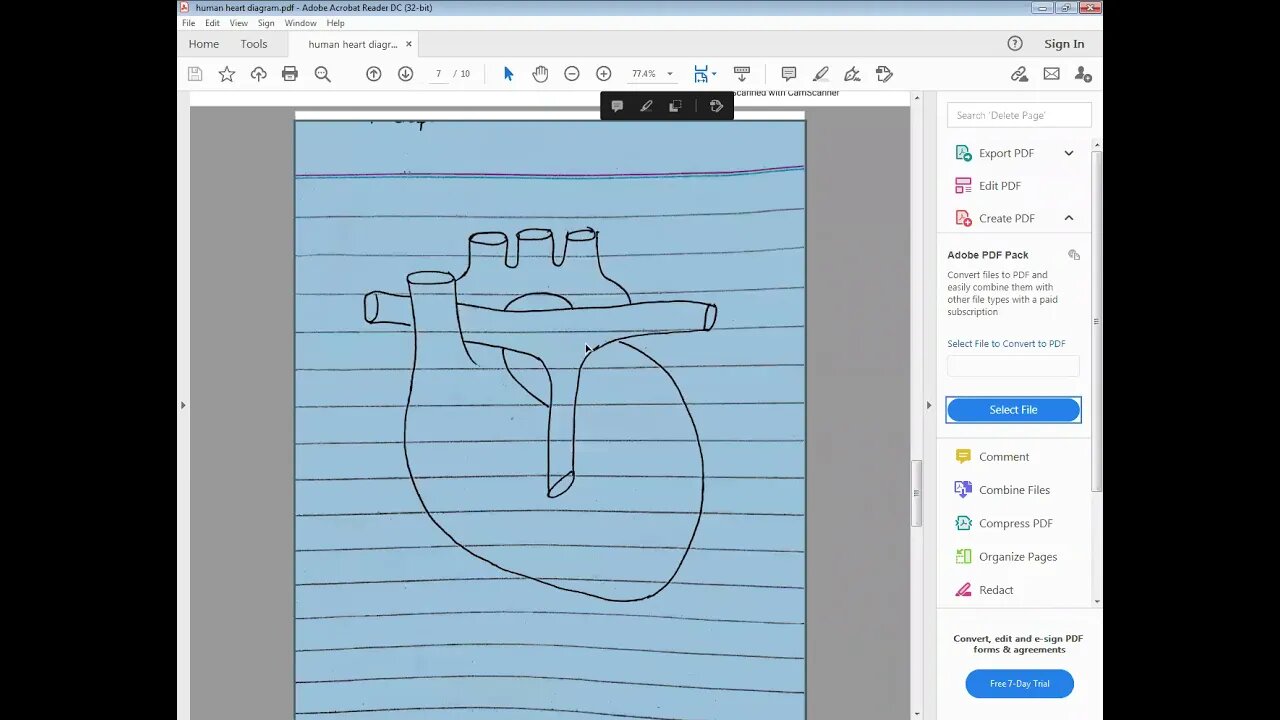
Task: Zoom in with the plus icon
Action: pyautogui.click(x=604, y=74)
